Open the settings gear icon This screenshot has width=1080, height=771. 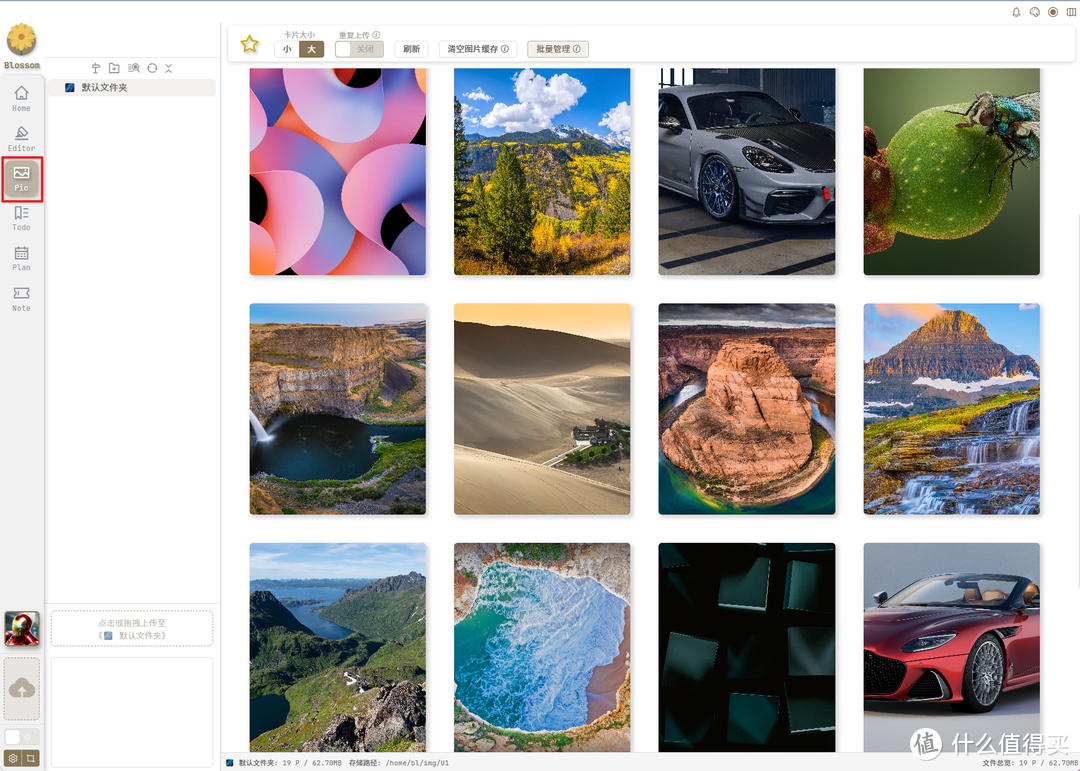(13, 759)
